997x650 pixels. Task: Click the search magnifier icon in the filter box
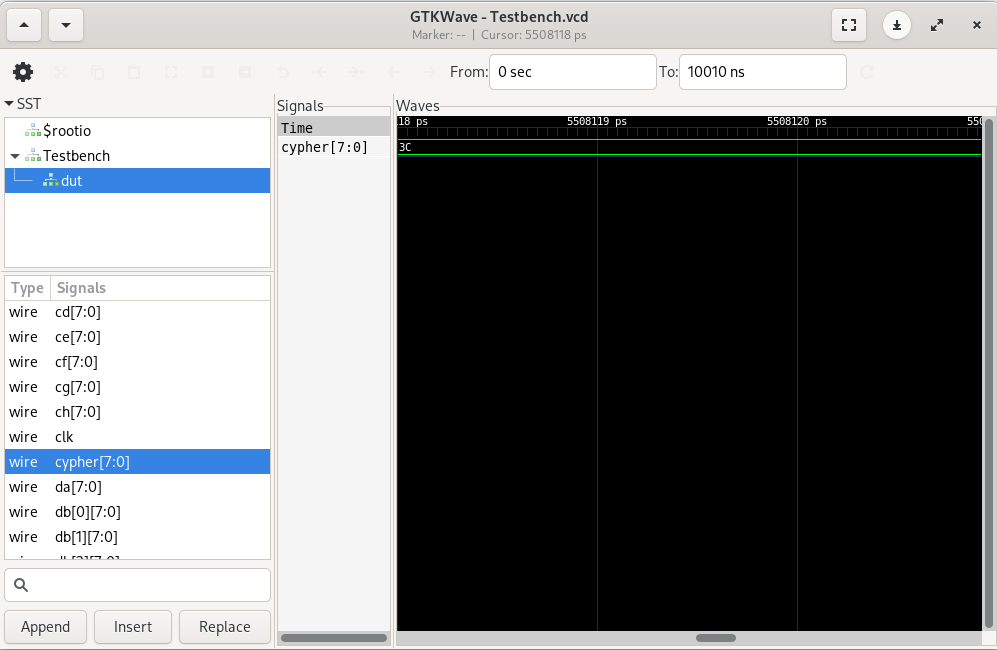tap(20, 585)
